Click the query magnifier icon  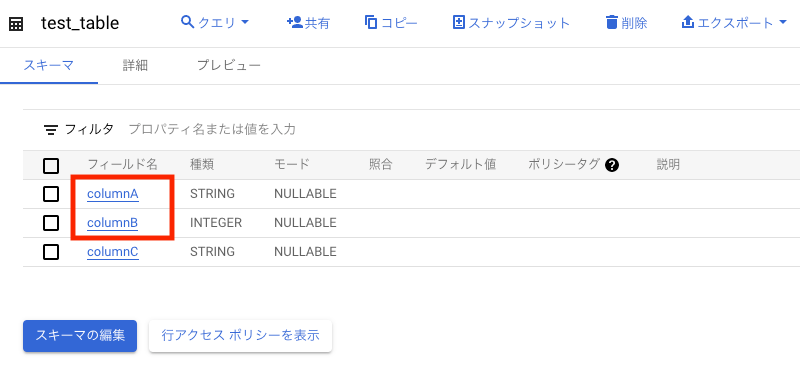(x=188, y=21)
